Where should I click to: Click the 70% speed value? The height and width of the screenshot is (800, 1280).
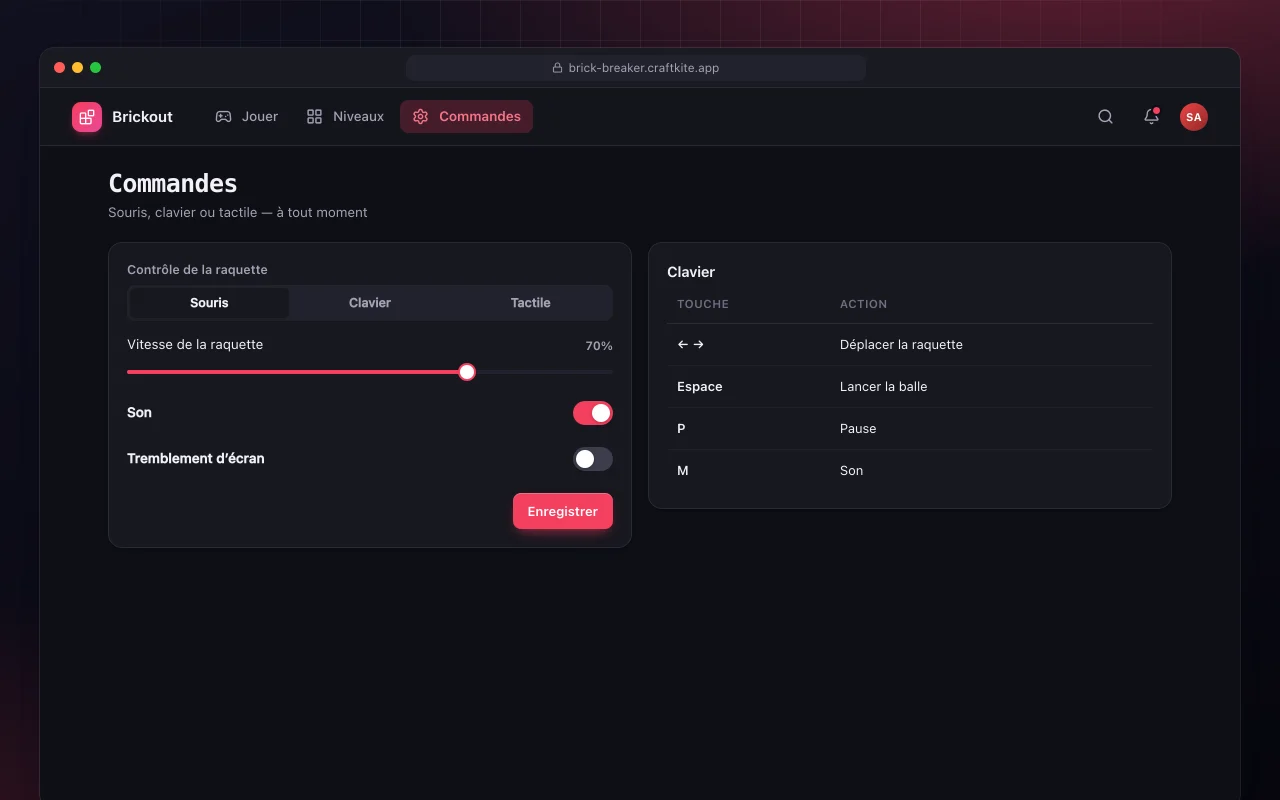(x=599, y=346)
